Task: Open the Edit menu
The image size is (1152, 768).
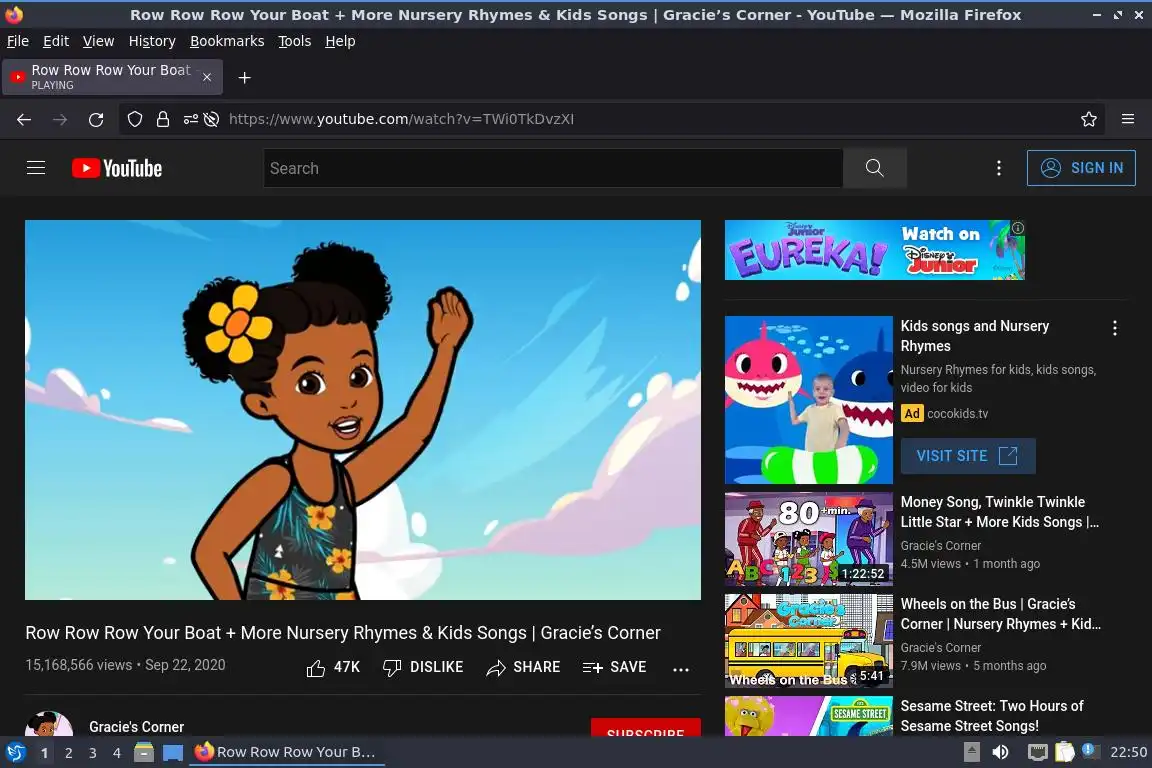Action: tap(56, 41)
